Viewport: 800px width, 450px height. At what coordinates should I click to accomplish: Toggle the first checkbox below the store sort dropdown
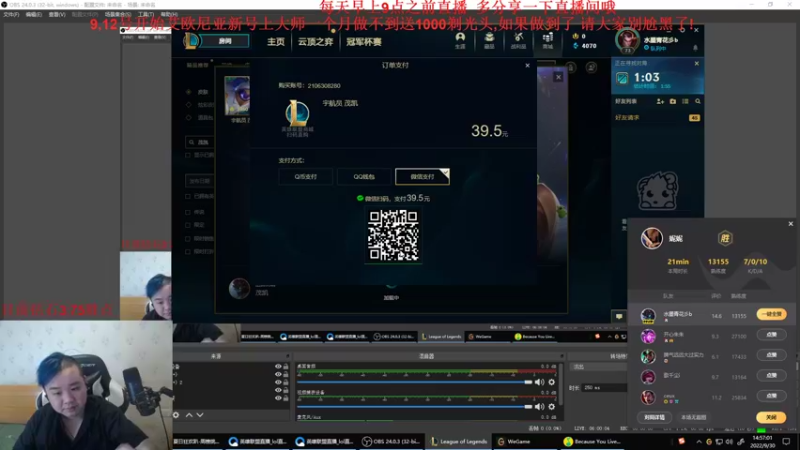click(x=188, y=196)
